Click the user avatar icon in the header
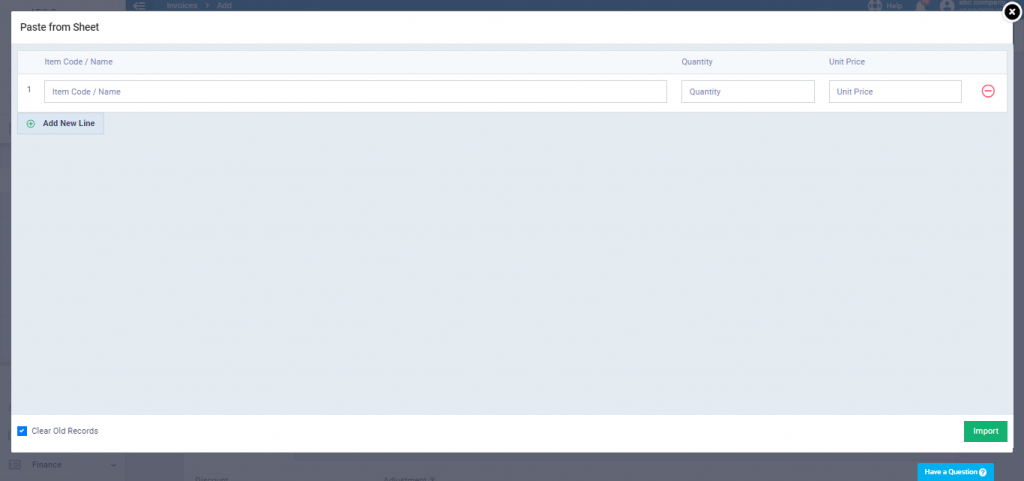 click(947, 6)
